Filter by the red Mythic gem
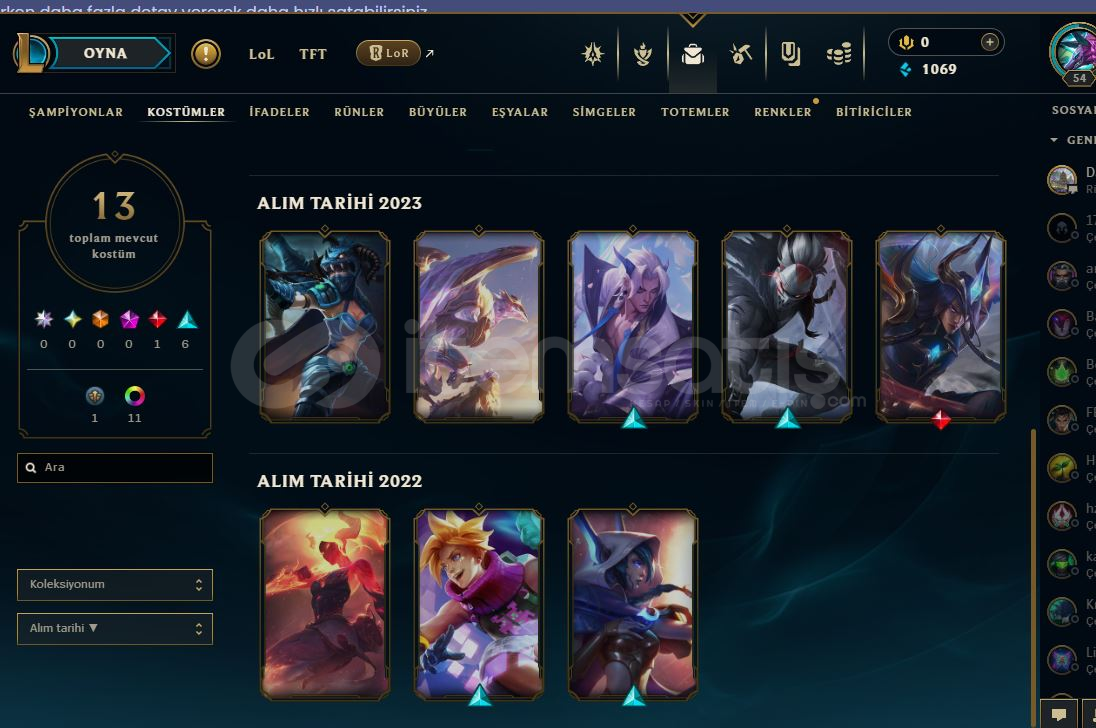Image resolution: width=1096 pixels, height=728 pixels. click(x=157, y=319)
